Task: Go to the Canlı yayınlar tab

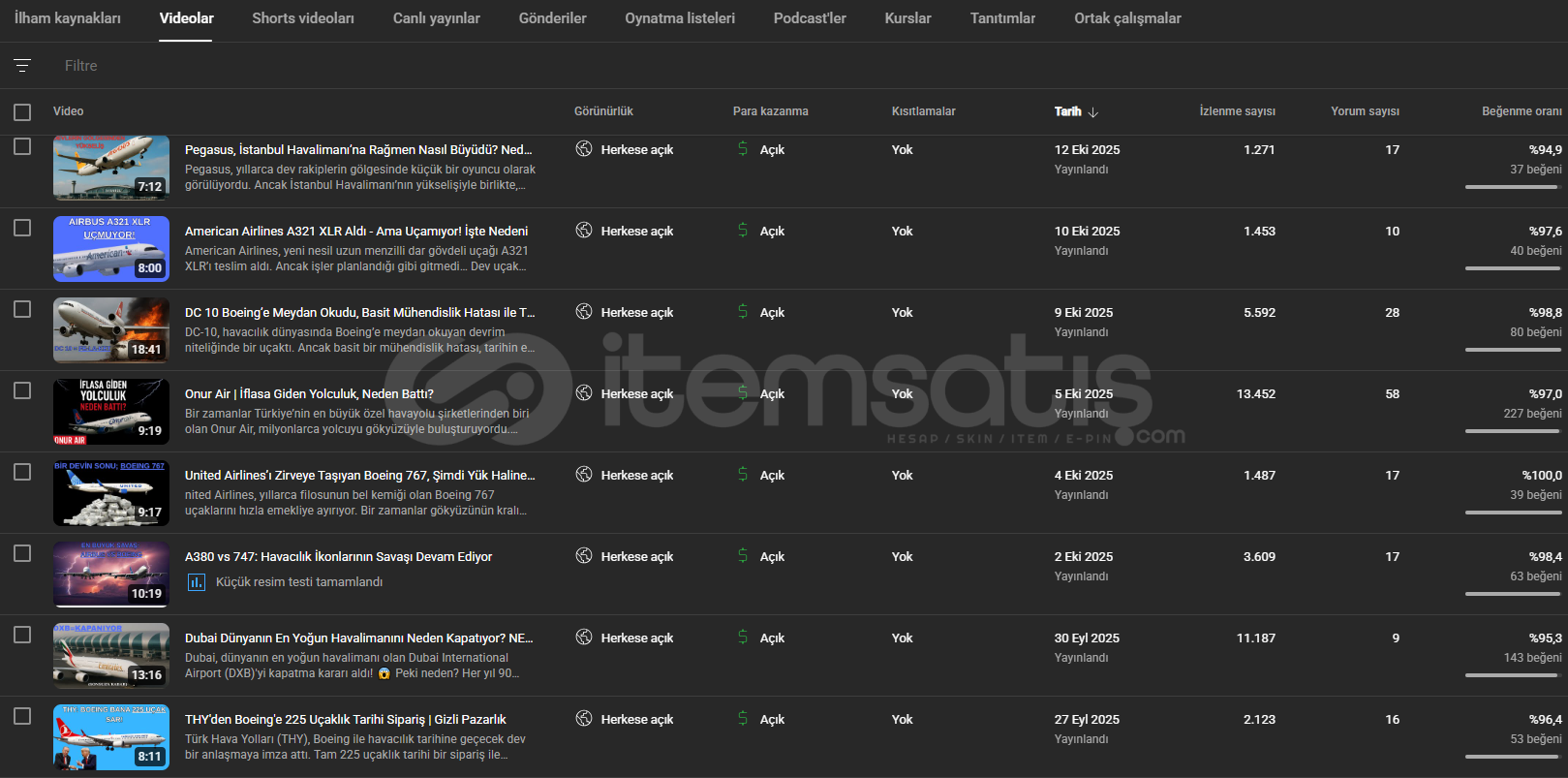Action: 437,18
